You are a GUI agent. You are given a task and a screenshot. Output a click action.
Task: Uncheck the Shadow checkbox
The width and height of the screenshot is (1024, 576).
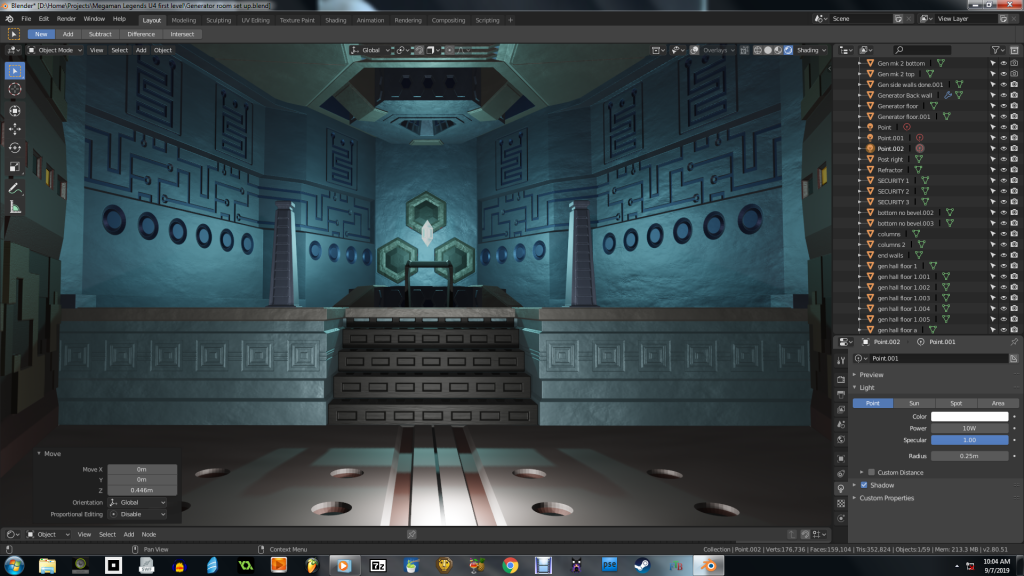tap(864, 485)
